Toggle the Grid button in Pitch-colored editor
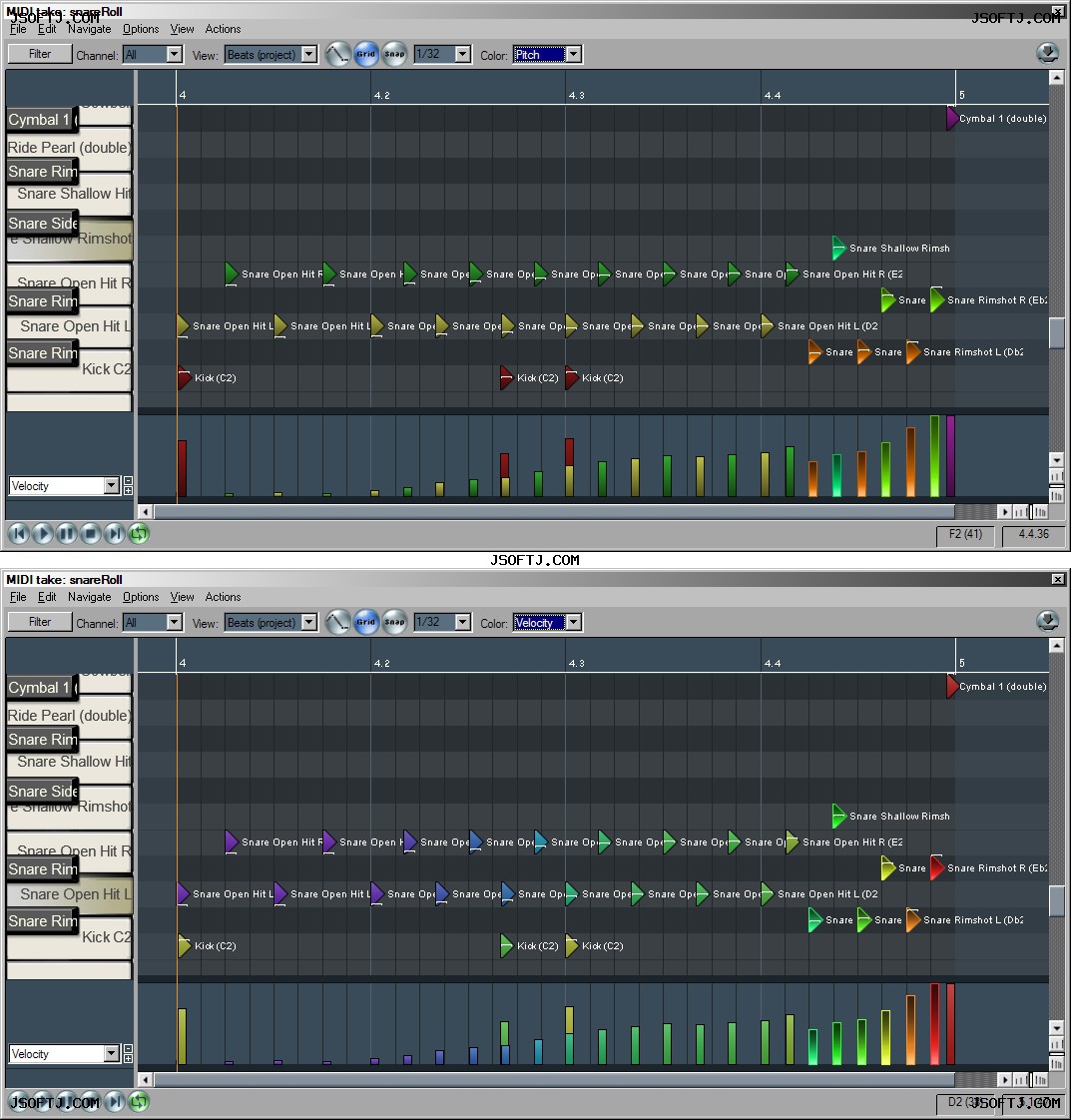Screen dimensions: 1071x1120 point(366,54)
